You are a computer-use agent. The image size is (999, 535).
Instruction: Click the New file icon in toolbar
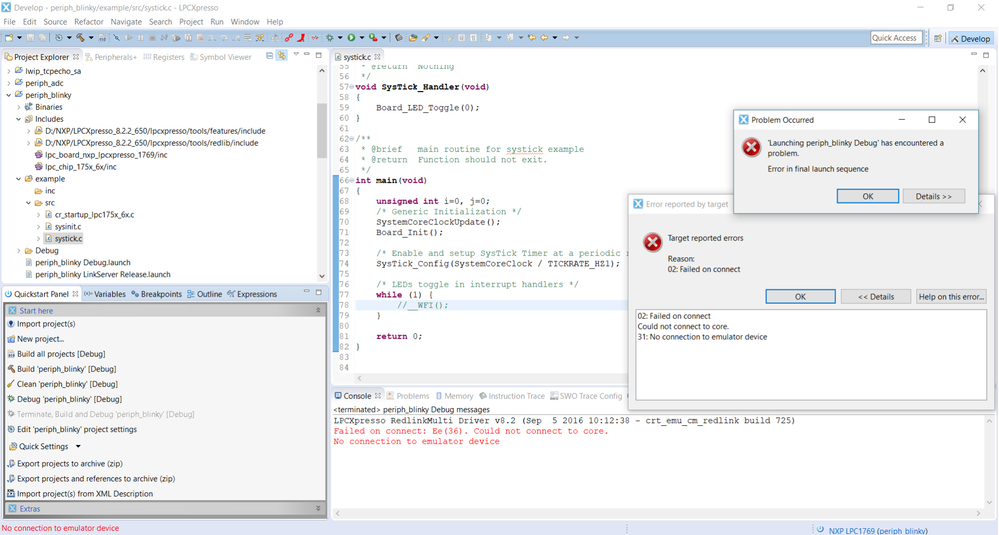click(x=9, y=38)
